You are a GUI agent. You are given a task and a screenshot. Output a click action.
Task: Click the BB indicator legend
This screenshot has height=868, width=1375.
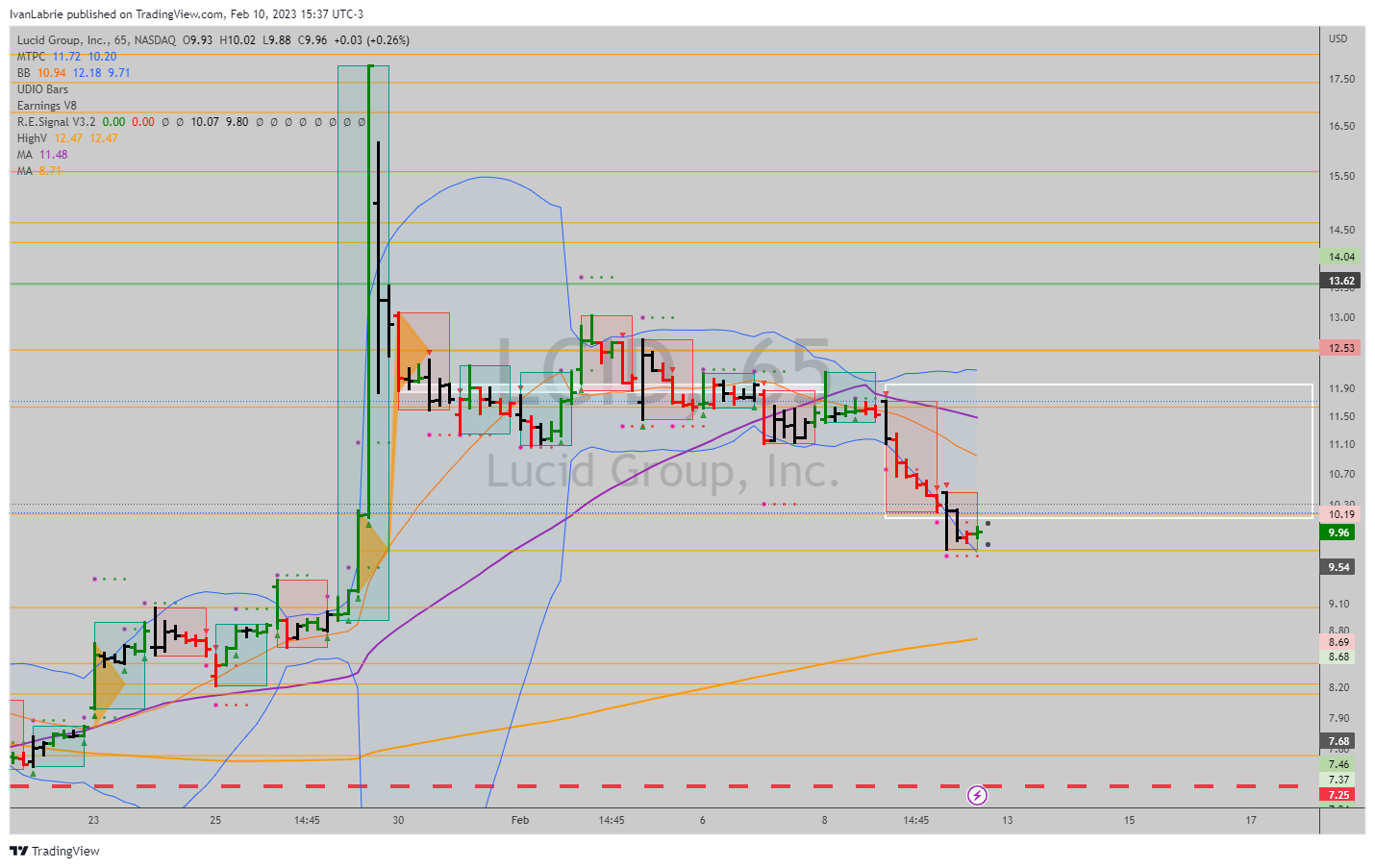pyautogui.click(x=73, y=73)
